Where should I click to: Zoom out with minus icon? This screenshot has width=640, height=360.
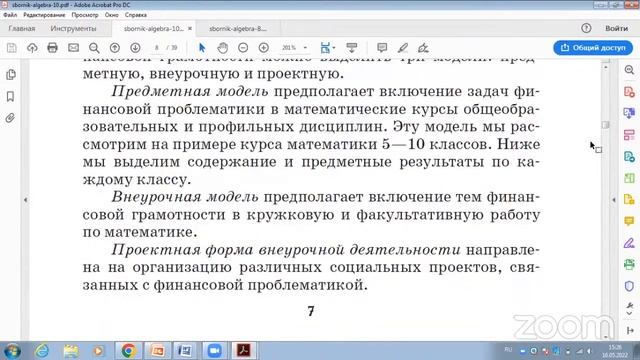click(243, 48)
